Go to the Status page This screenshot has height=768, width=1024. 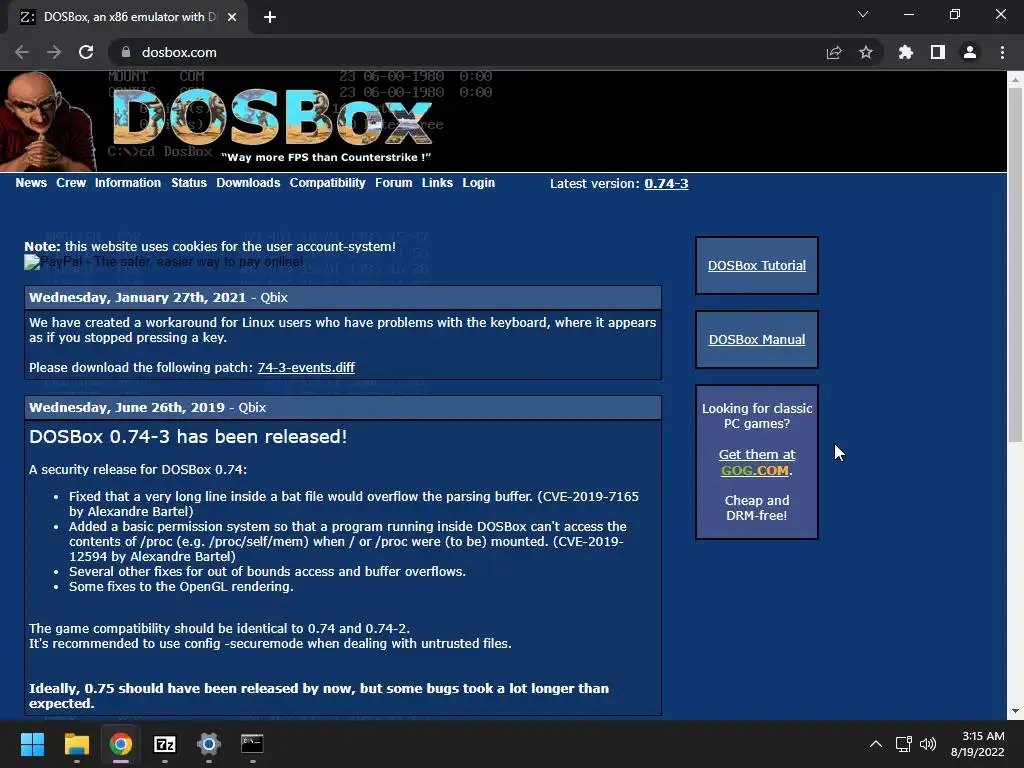pos(189,183)
